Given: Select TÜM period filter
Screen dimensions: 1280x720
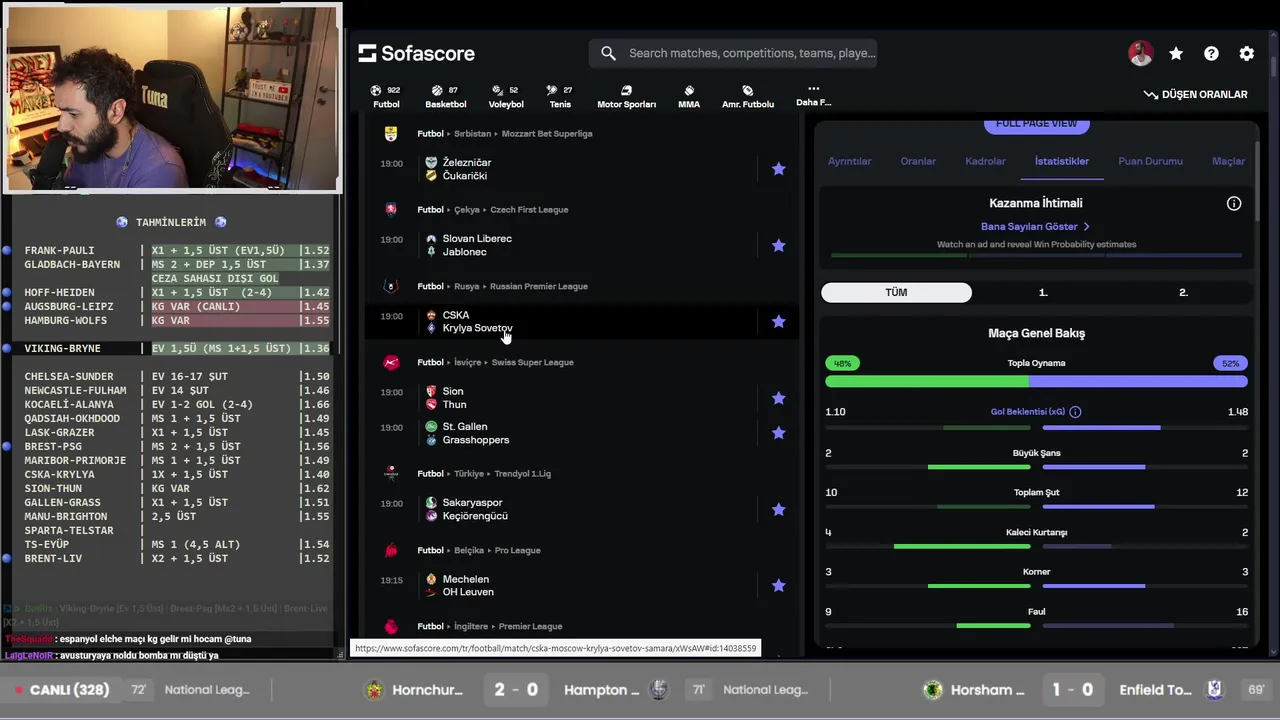Looking at the screenshot, I should pyautogui.click(x=896, y=292).
